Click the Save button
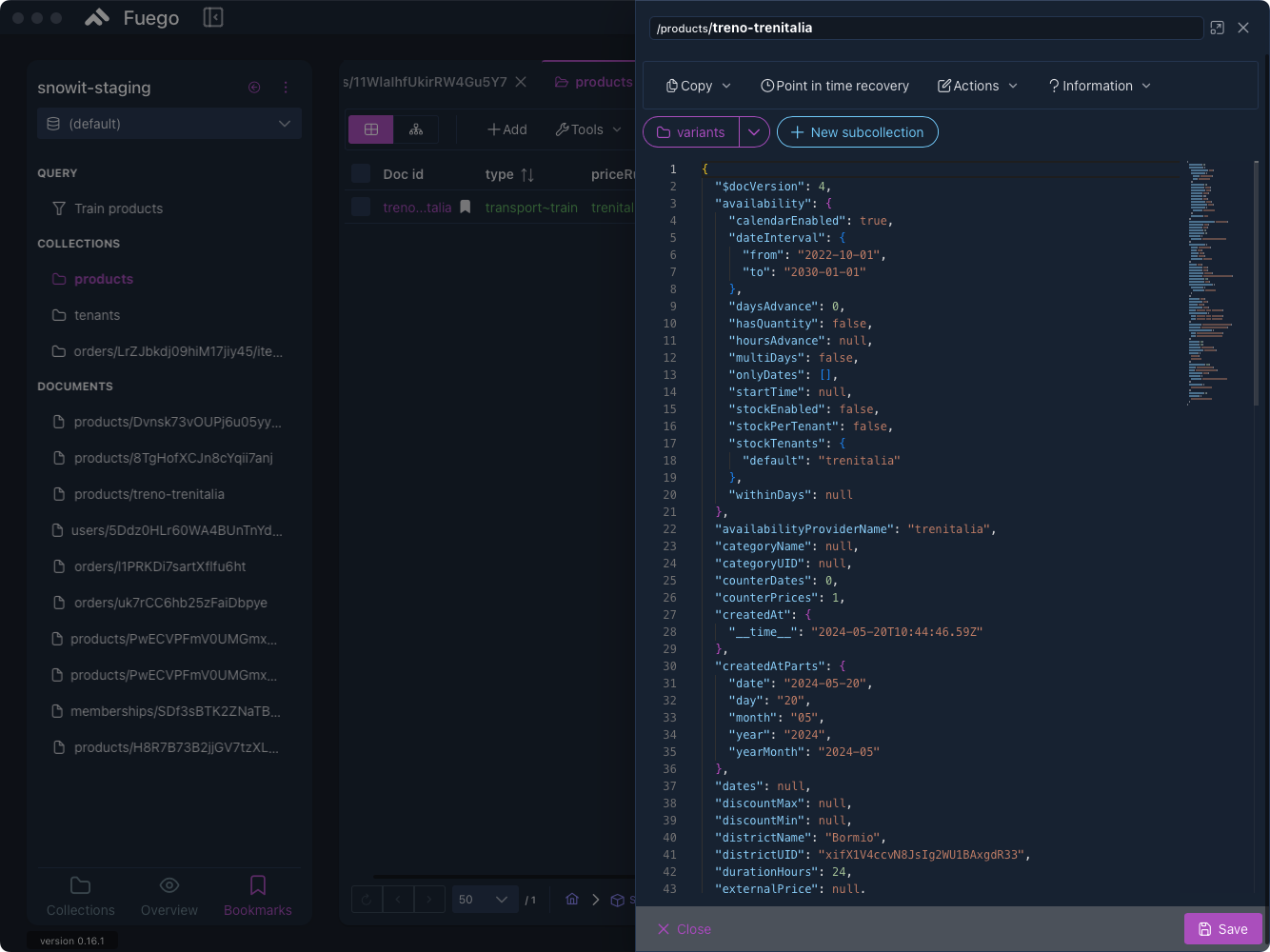1270x952 pixels. pos(1223,929)
